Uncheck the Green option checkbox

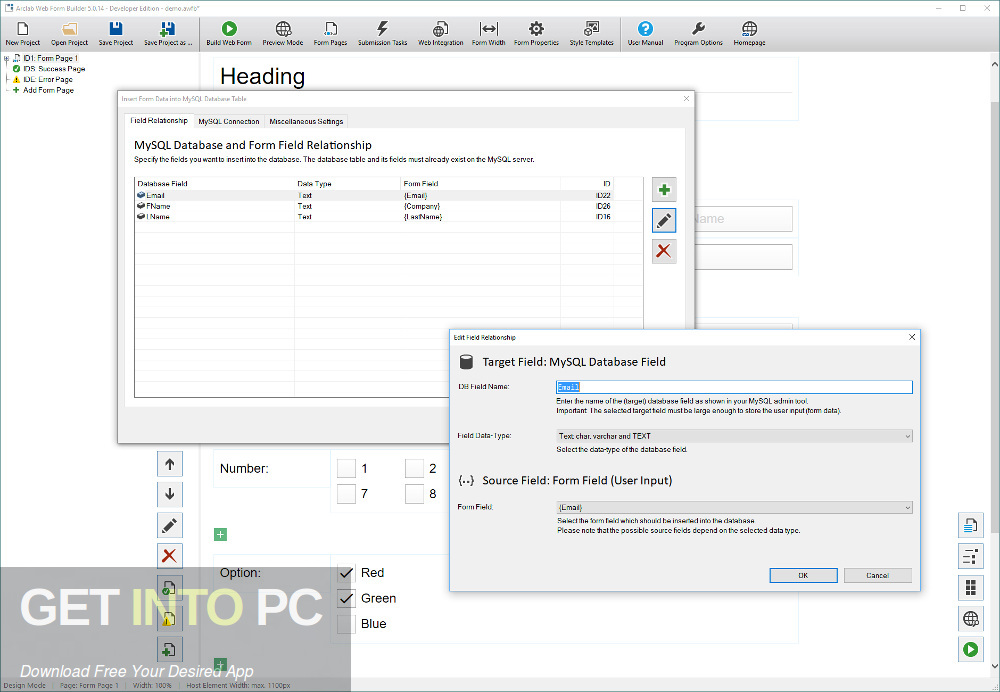coord(346,598)
